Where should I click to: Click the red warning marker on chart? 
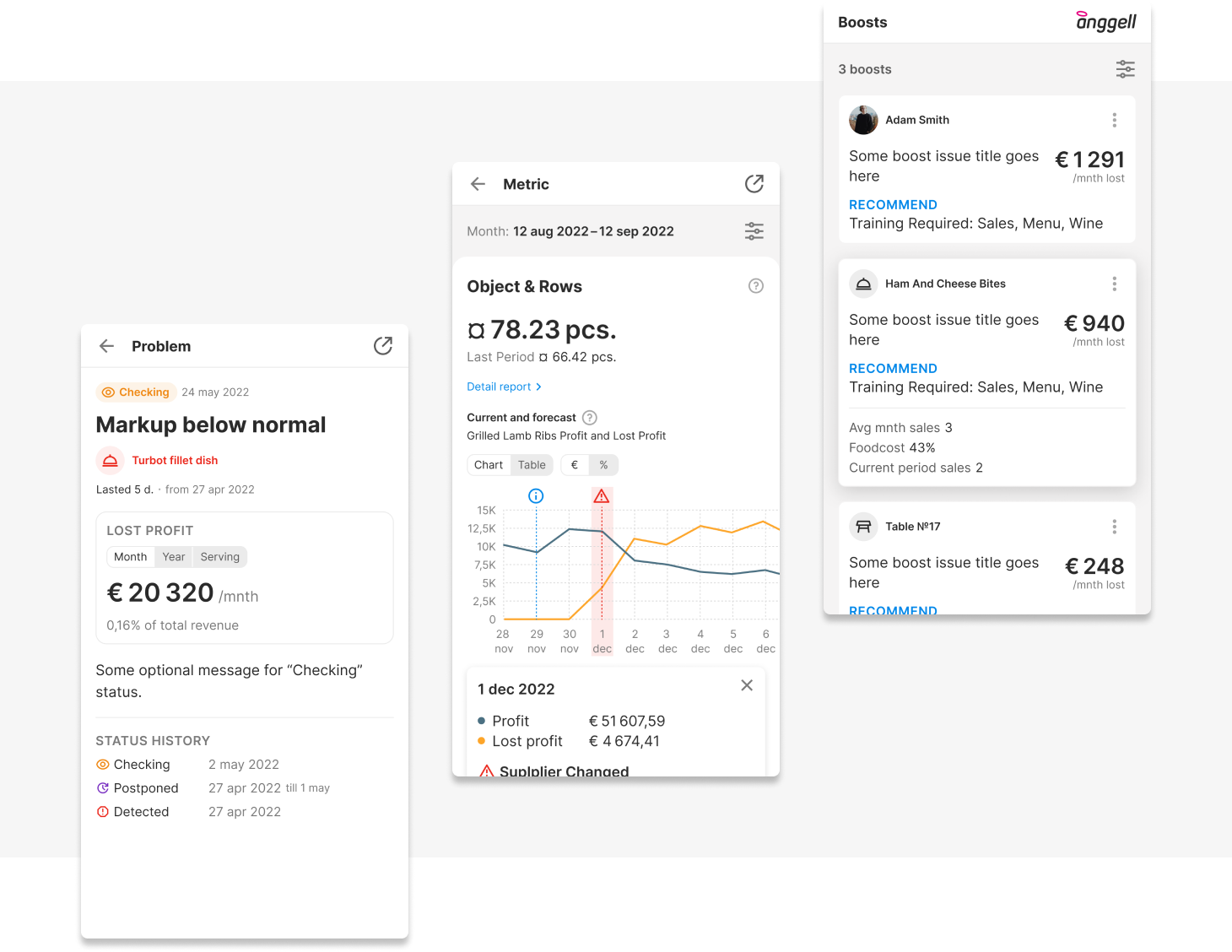tap(602, 496)
